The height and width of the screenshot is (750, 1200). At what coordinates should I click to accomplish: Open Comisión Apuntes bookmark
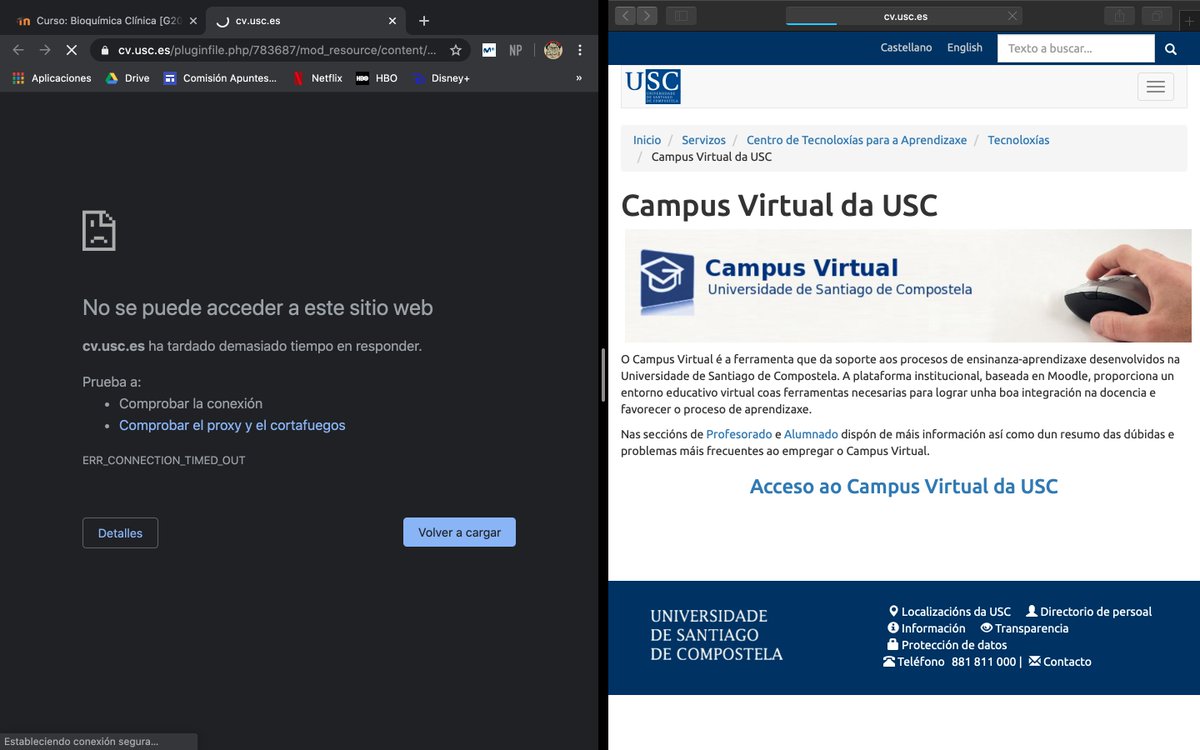220,78
